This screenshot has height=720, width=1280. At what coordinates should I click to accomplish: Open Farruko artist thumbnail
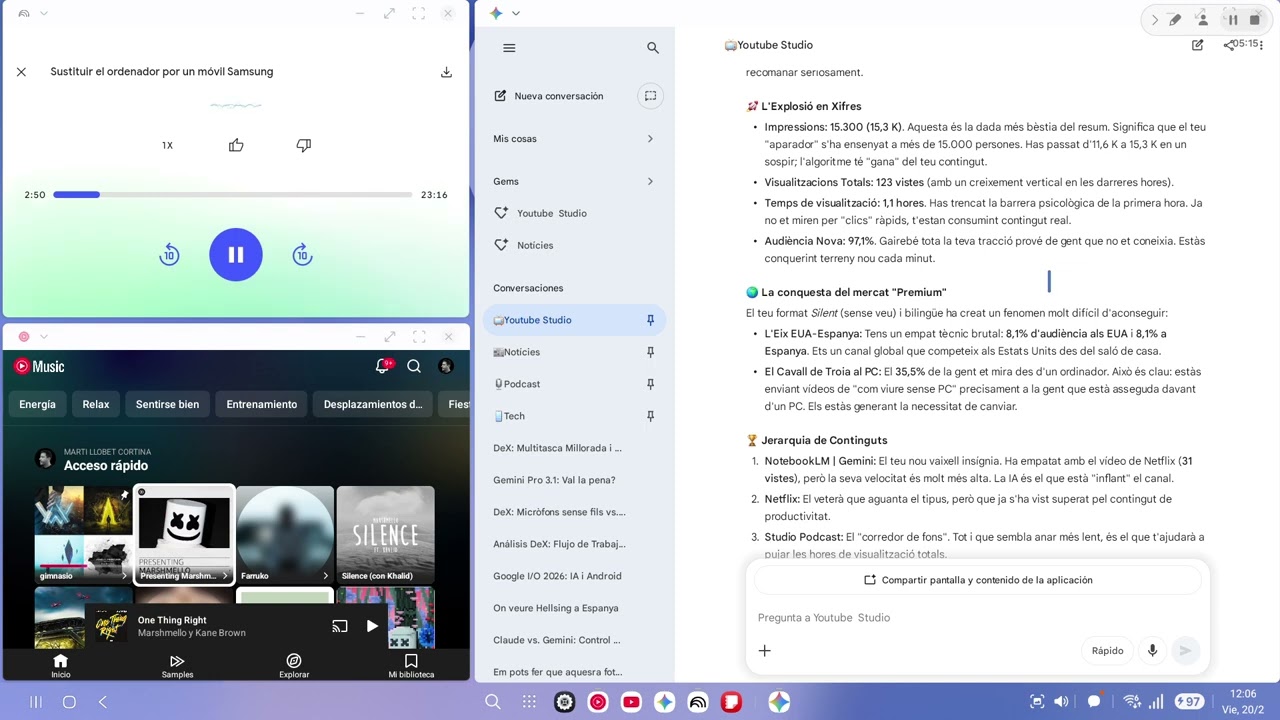pyautogui.click(x=285, y=534)
